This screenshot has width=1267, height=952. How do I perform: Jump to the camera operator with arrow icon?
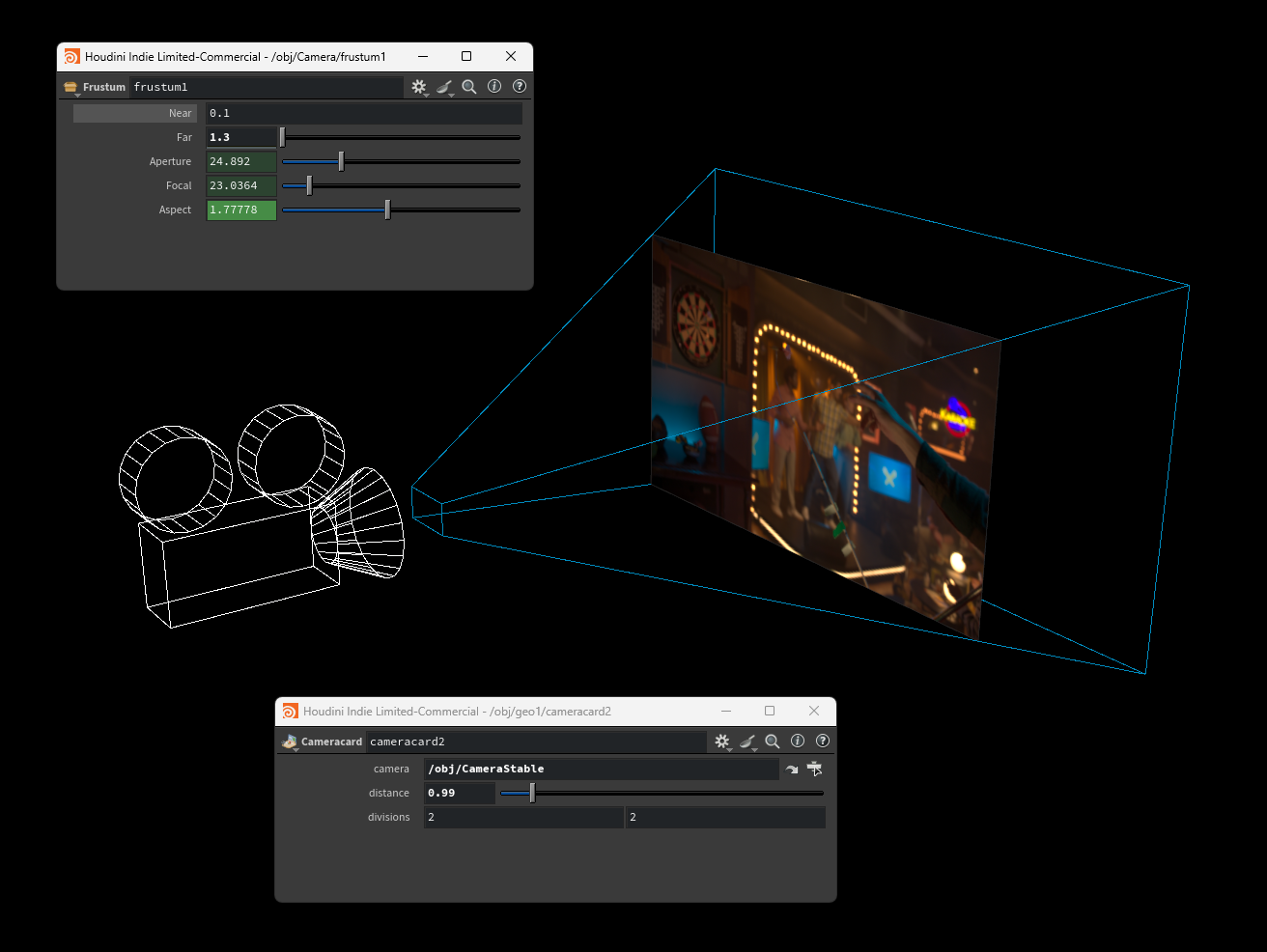click(792, 770)
